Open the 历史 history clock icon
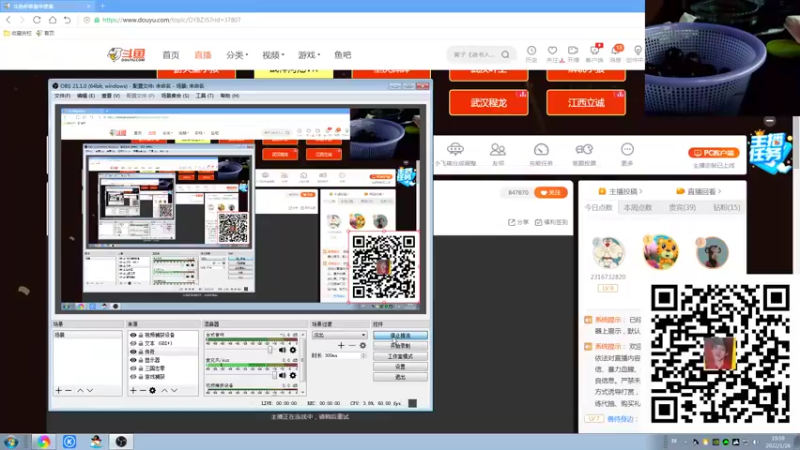 tap(531, 53)
